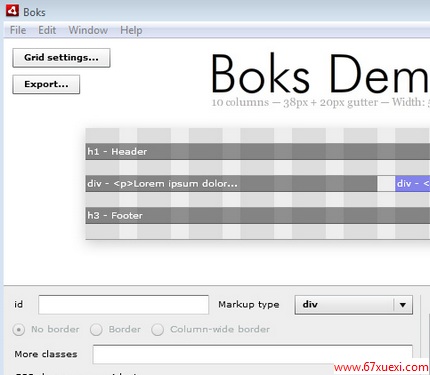430x375 pixels.
Task: Click the Export button
Action: (46, 84)
